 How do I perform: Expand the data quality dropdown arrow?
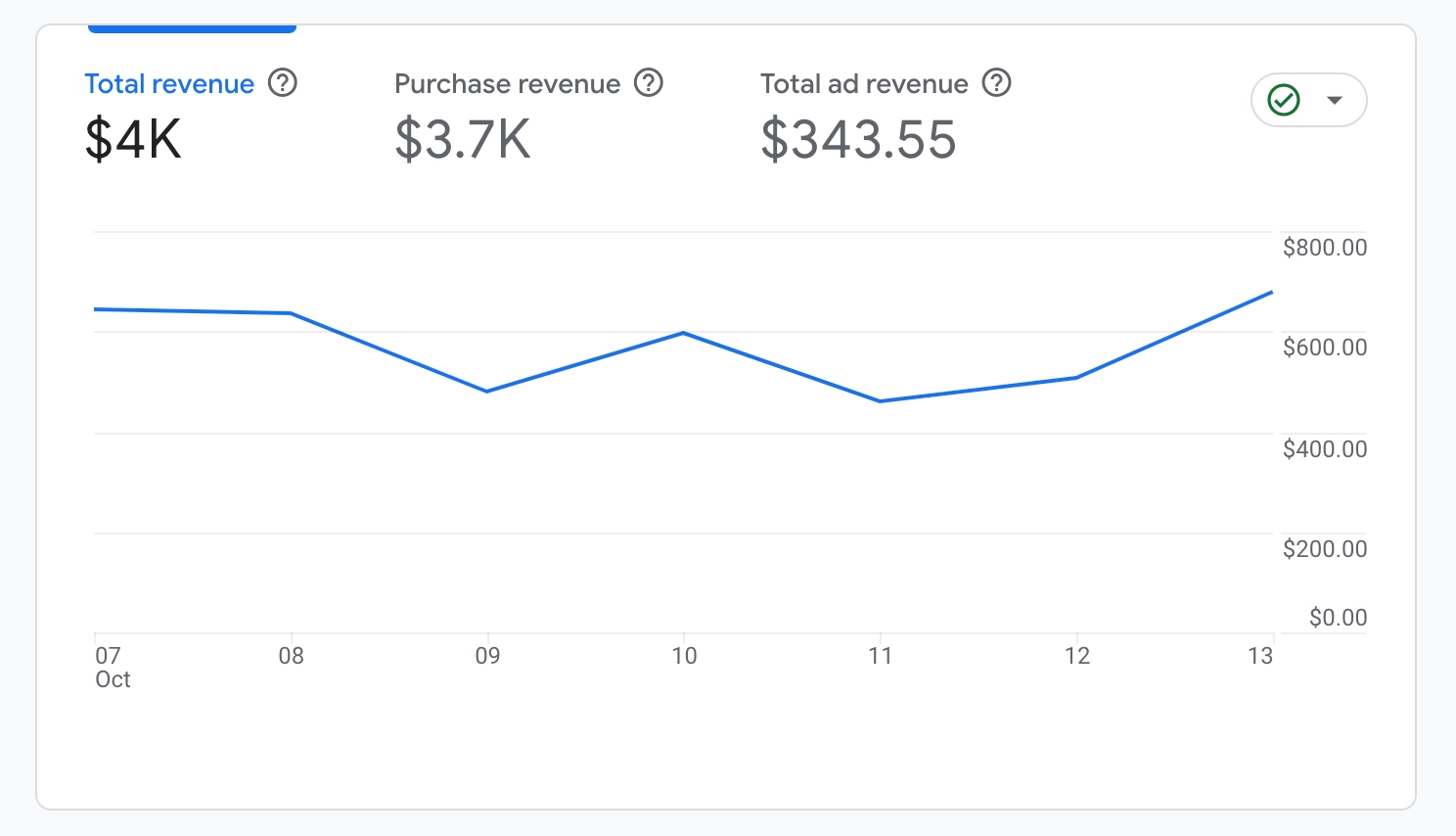click(x=1335, y=100)
